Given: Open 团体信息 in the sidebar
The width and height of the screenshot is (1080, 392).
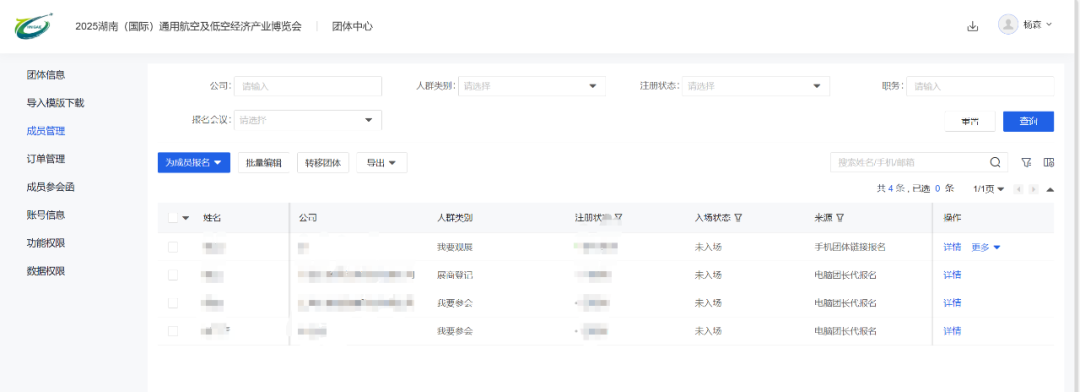Looking at the screenshot, I should tap(46, 74).
